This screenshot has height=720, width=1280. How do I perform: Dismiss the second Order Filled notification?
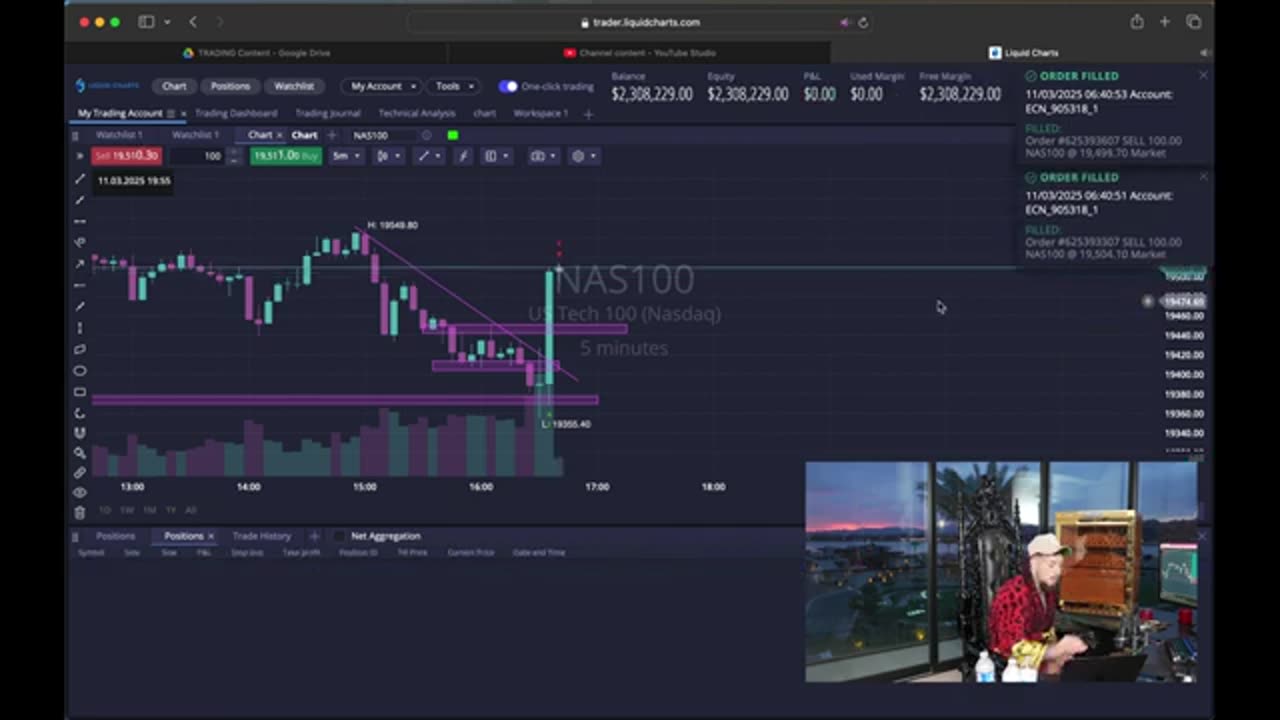coord(1203,177)
